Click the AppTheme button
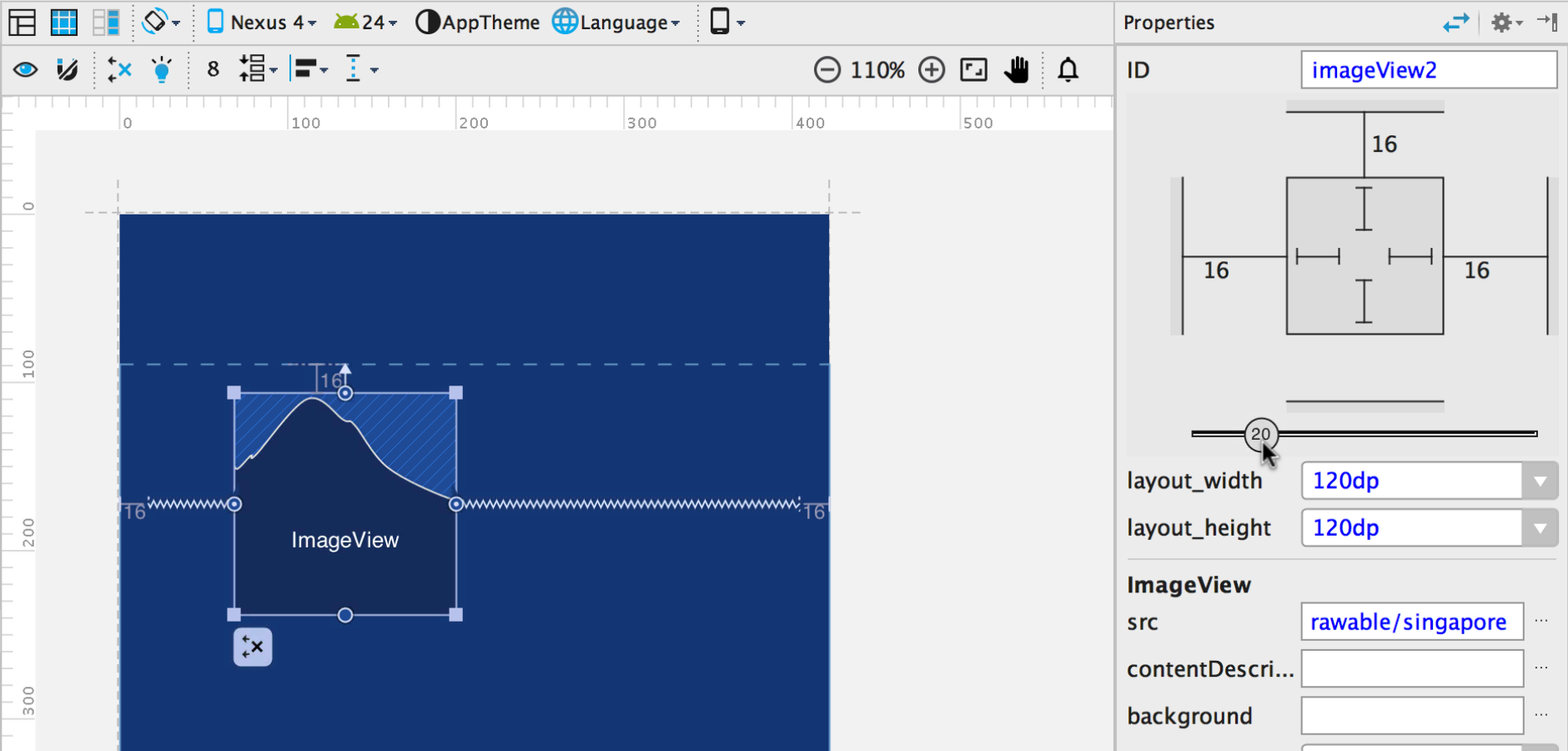Viewport: 1568px width, 751px height. click(478, 23)
